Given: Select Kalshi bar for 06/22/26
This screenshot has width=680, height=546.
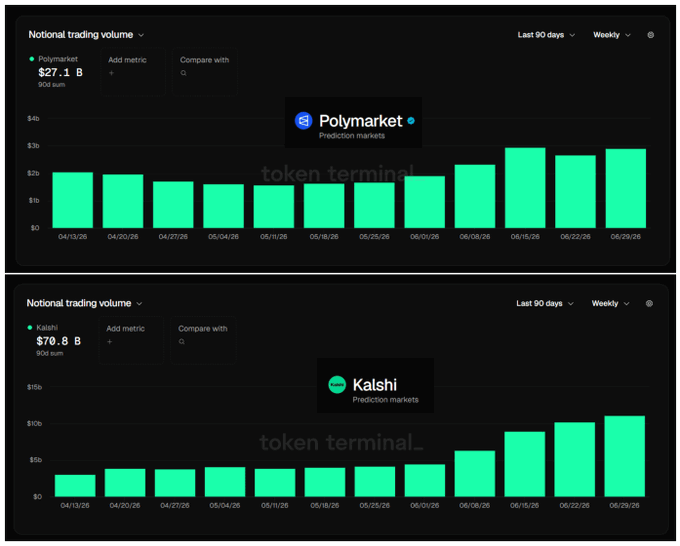Looking at the screenshot, I should [575, 459].
